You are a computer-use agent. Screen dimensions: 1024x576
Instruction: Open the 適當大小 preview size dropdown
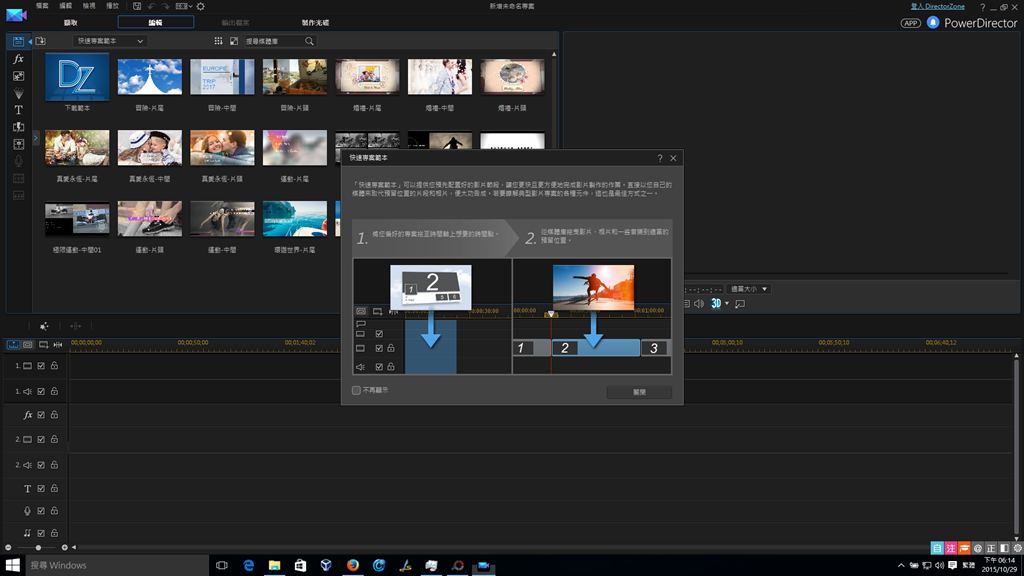point(749,289)
